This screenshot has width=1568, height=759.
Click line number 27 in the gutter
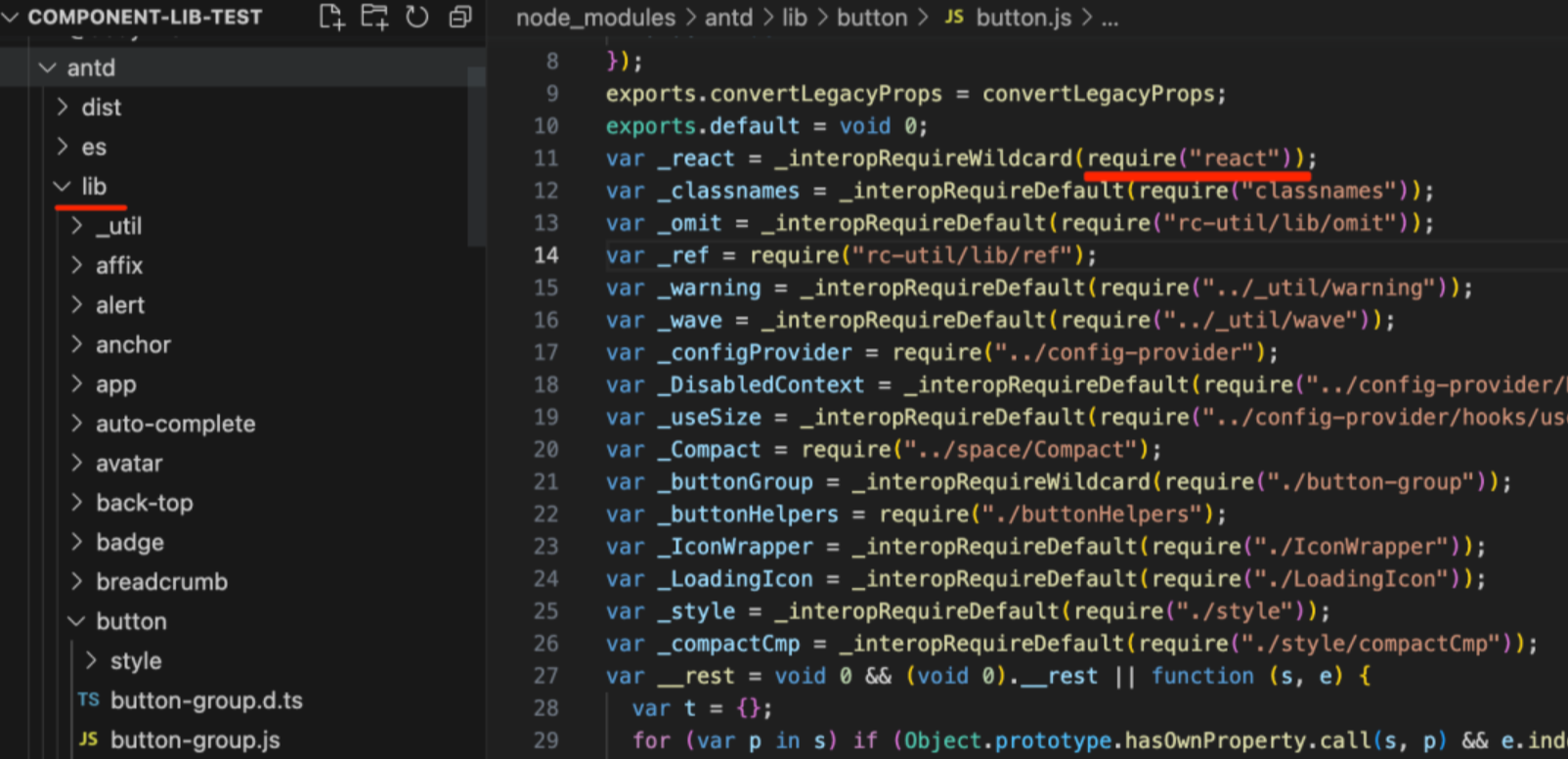coord(546,676)
